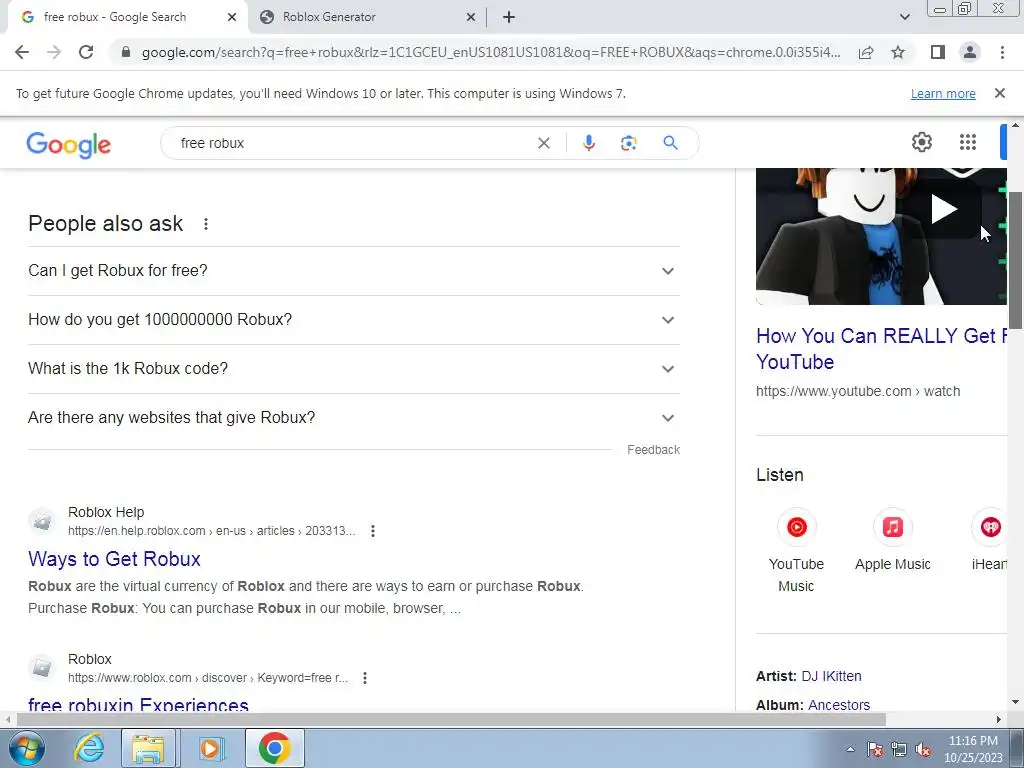This screenshot has width=1024, height=768.
Task: Start voice search with the microphone icon
Action: 588,143
